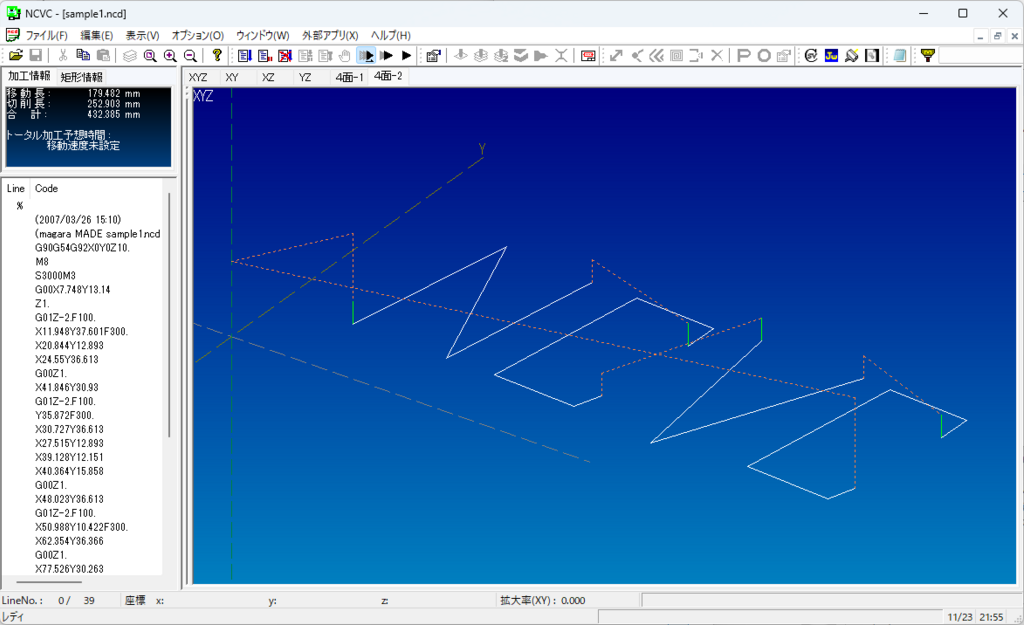Open the 外部アプリ(X) menu
The width and height of the screenshot is (1024, 625).
tap(330, 35)
